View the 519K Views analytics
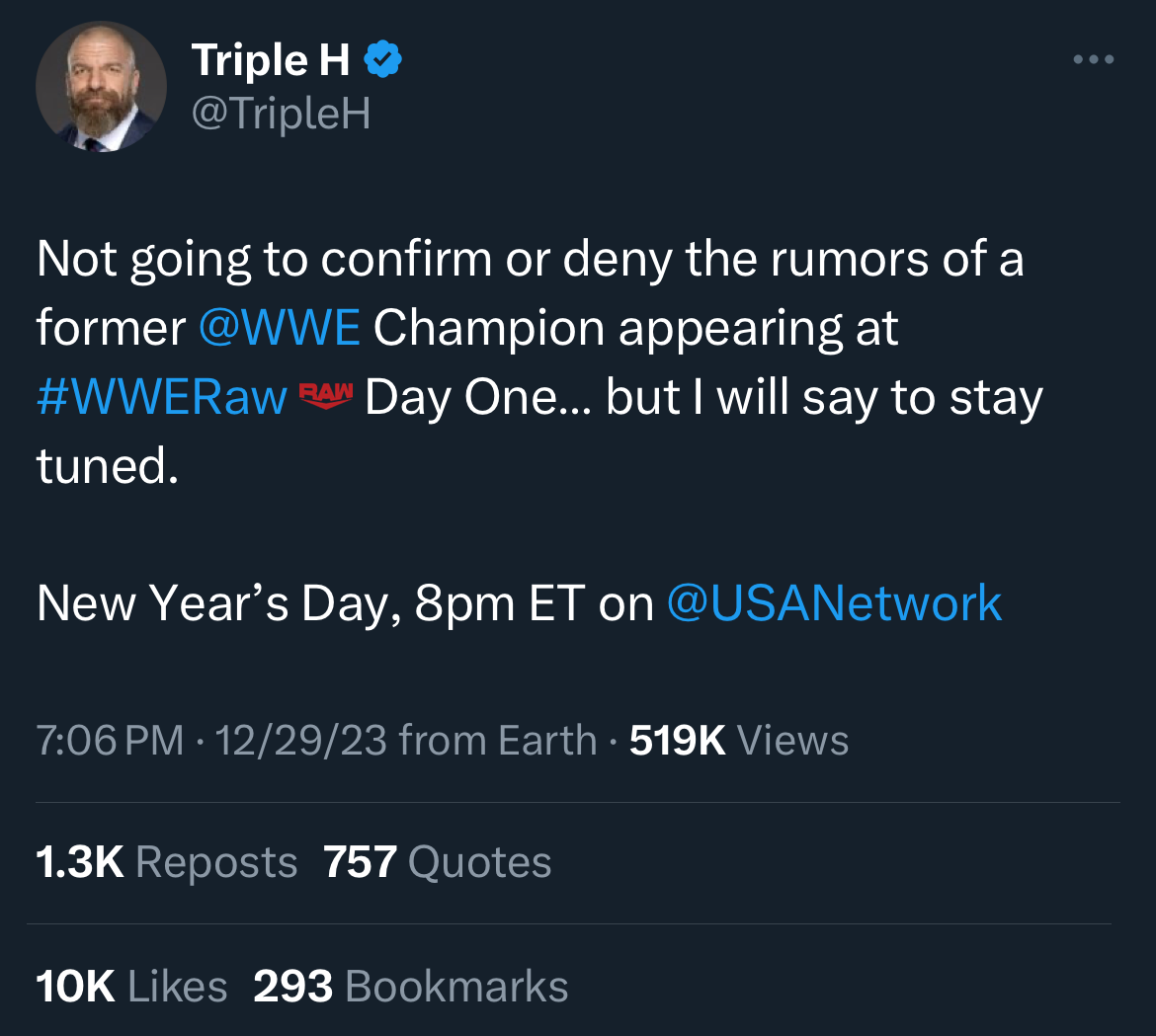This screenshot has height=1036, width=1156. click(x=738, y=741)
